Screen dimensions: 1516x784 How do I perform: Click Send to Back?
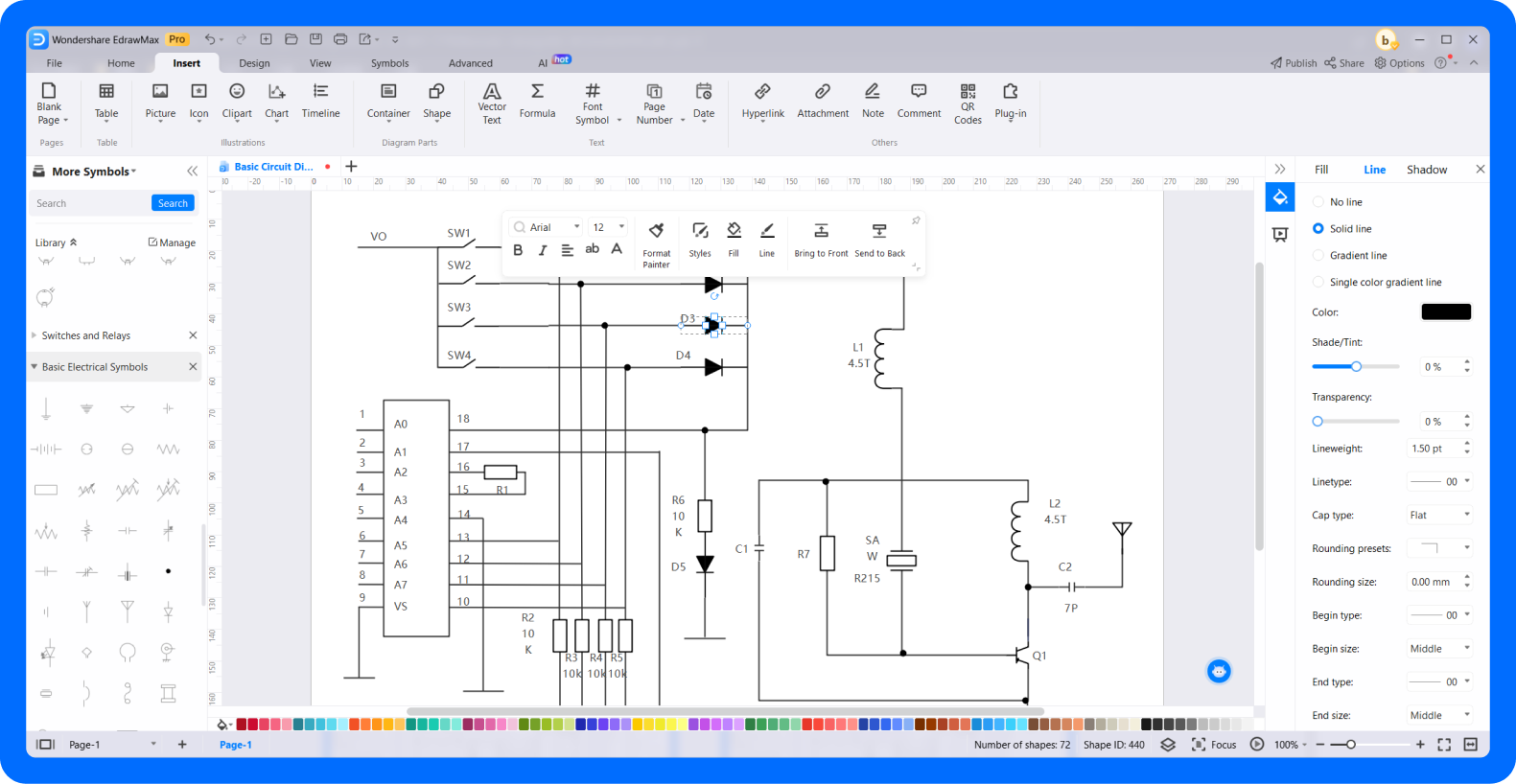[879, 241]
